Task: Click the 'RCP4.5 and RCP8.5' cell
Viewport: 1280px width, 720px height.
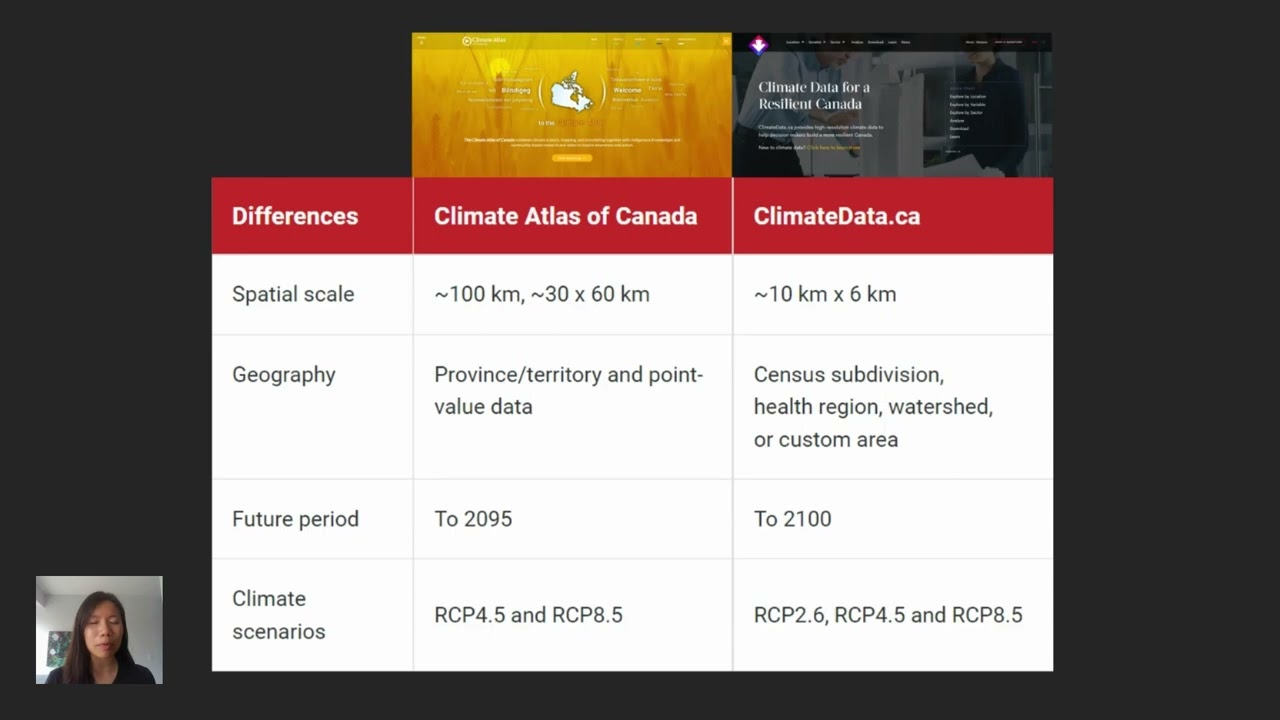Action: [573, 615]
